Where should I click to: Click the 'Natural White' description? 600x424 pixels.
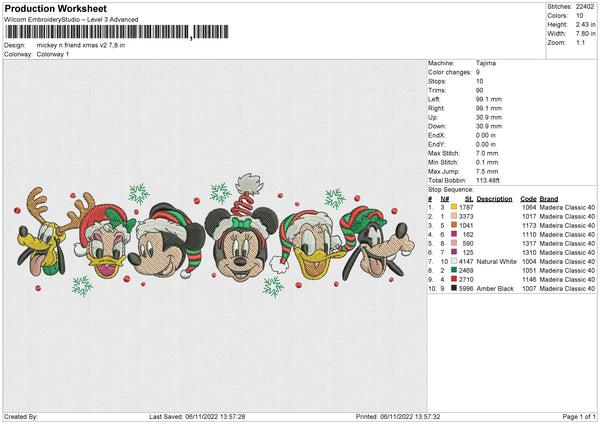point(497,262)
